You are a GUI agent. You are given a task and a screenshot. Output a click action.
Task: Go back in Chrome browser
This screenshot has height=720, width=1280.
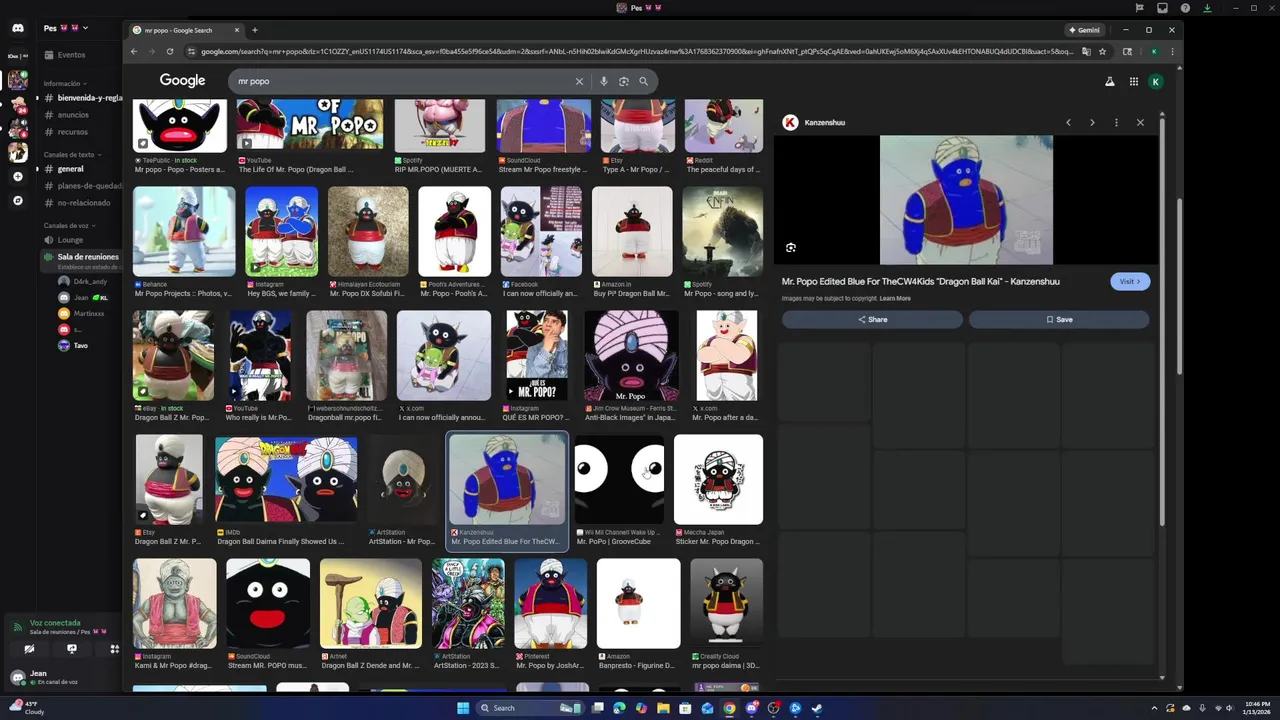coord(134,52)
